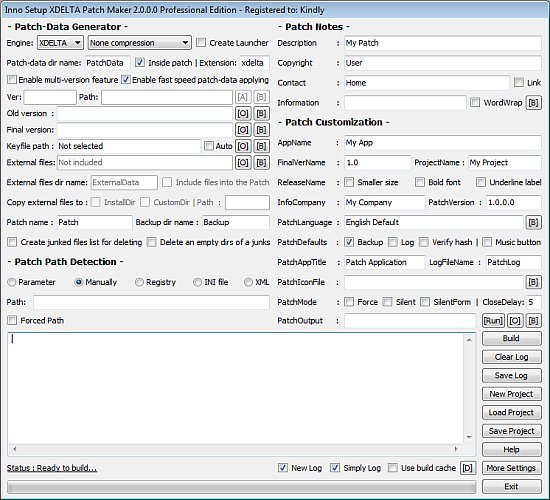Enable Create junked files list for deleting
The image size is (550, 500).
point(12,242)
